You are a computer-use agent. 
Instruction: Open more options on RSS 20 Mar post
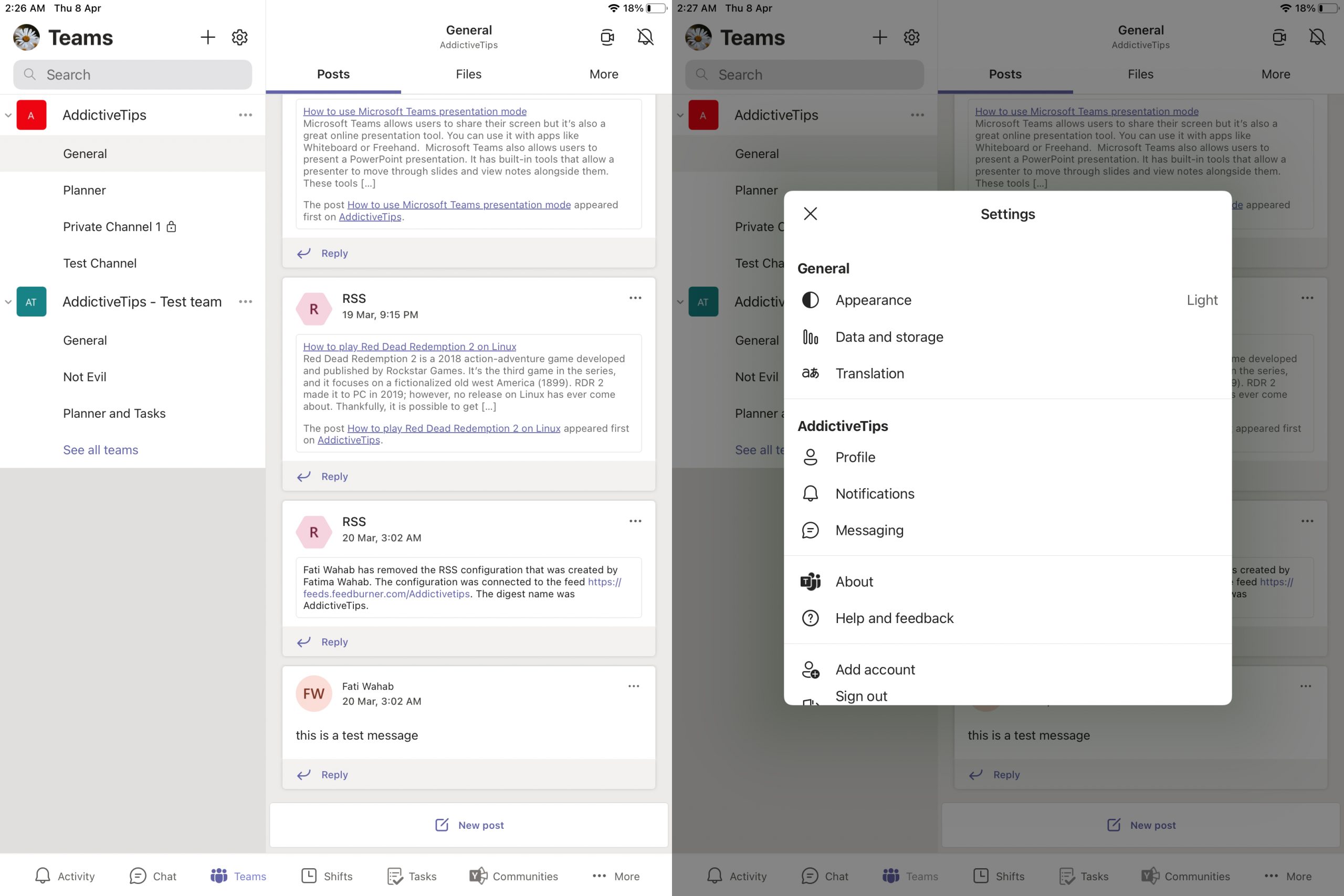point(635,521)
